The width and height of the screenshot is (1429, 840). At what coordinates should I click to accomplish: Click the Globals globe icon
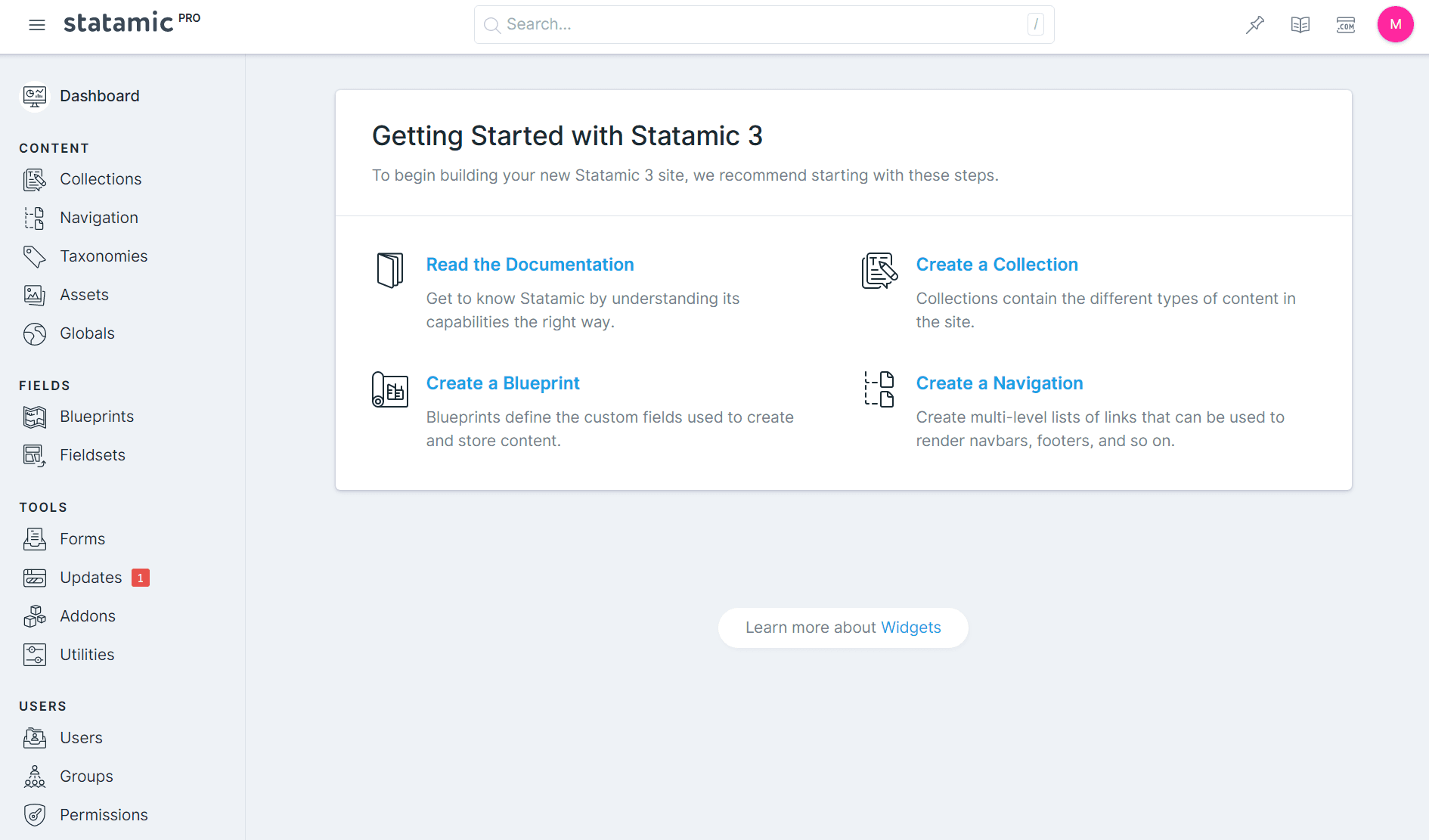[x=35, y=333]
